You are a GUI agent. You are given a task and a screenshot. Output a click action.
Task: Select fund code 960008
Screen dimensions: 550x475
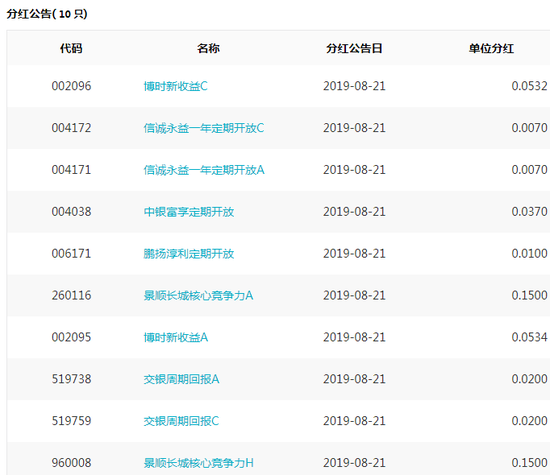pyautogui.click(x=71, y=463)
